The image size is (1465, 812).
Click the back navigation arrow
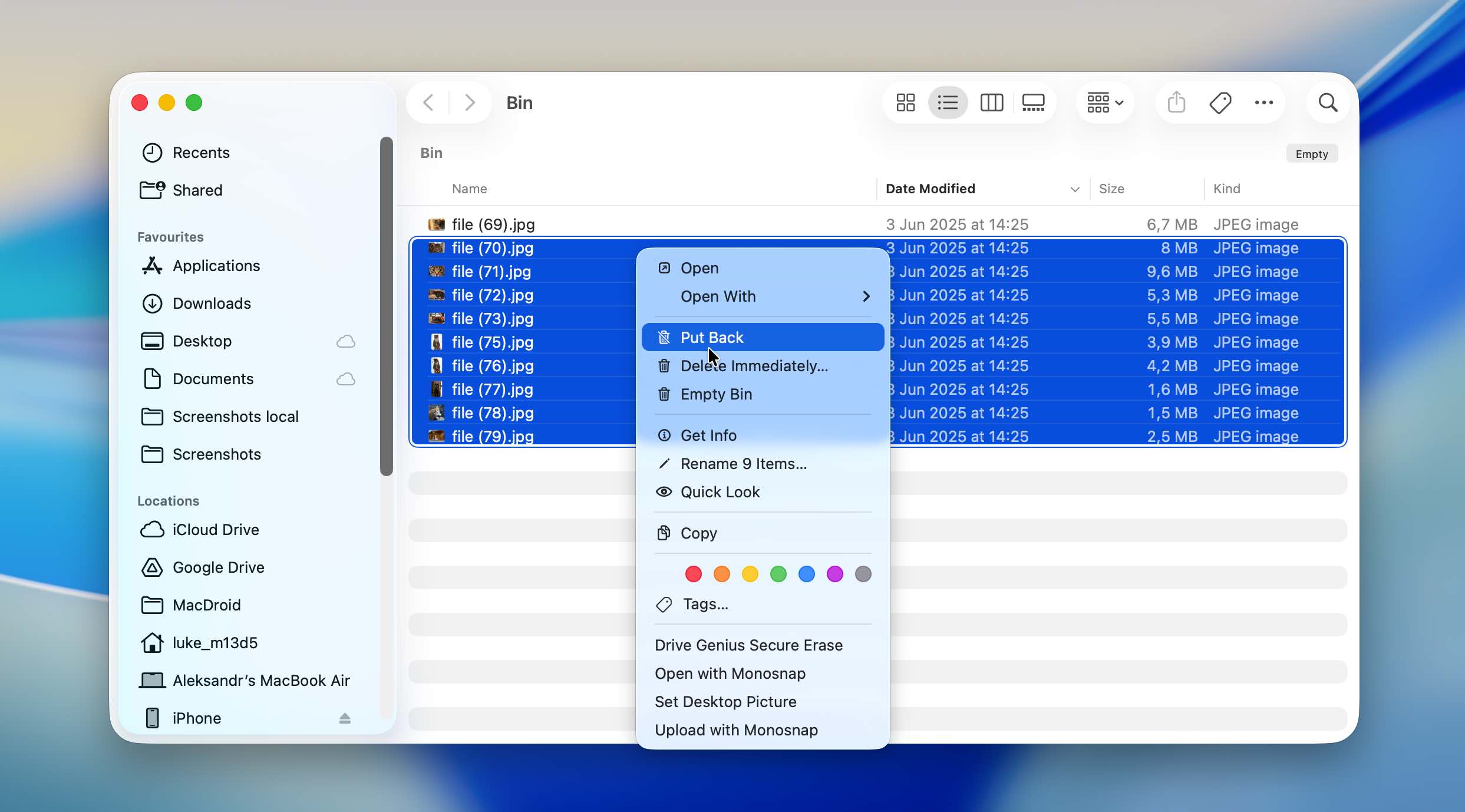pyautogui.click(x=428, y=102)
